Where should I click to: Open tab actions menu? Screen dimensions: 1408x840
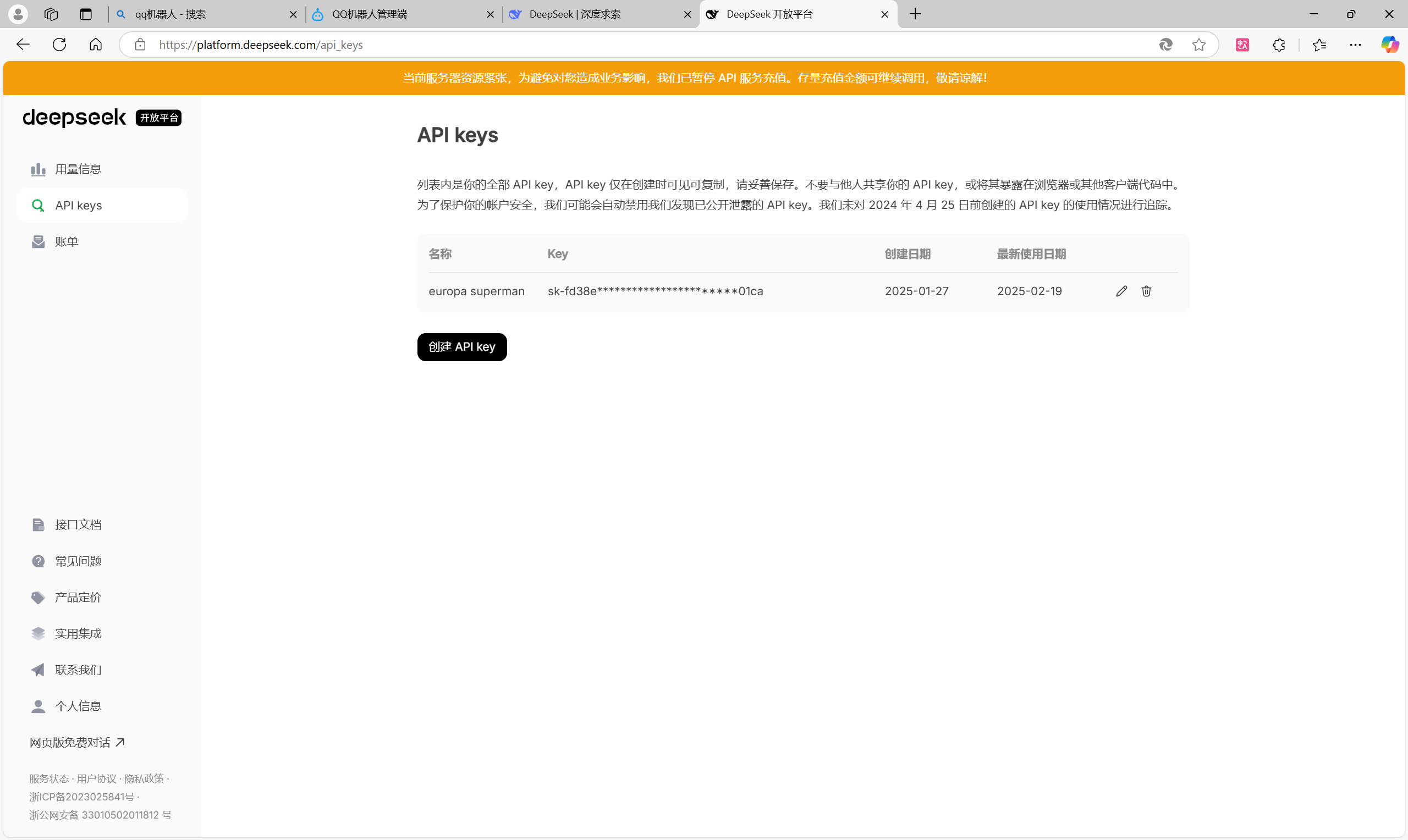[85, 14]
